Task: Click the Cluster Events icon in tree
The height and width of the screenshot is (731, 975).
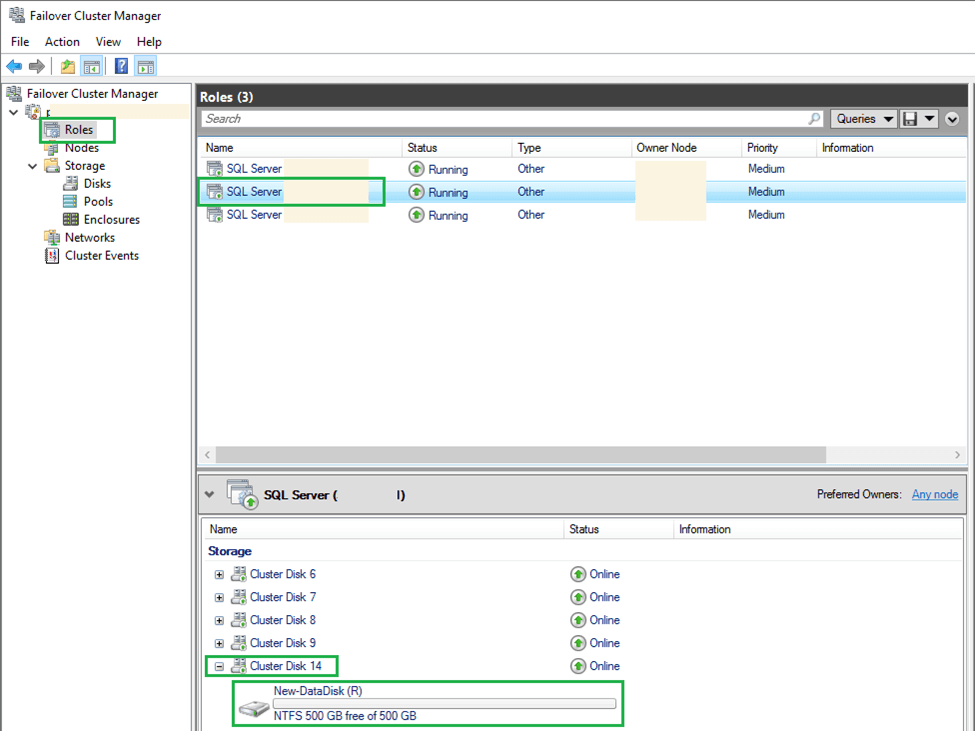Action: pos(52,255)
